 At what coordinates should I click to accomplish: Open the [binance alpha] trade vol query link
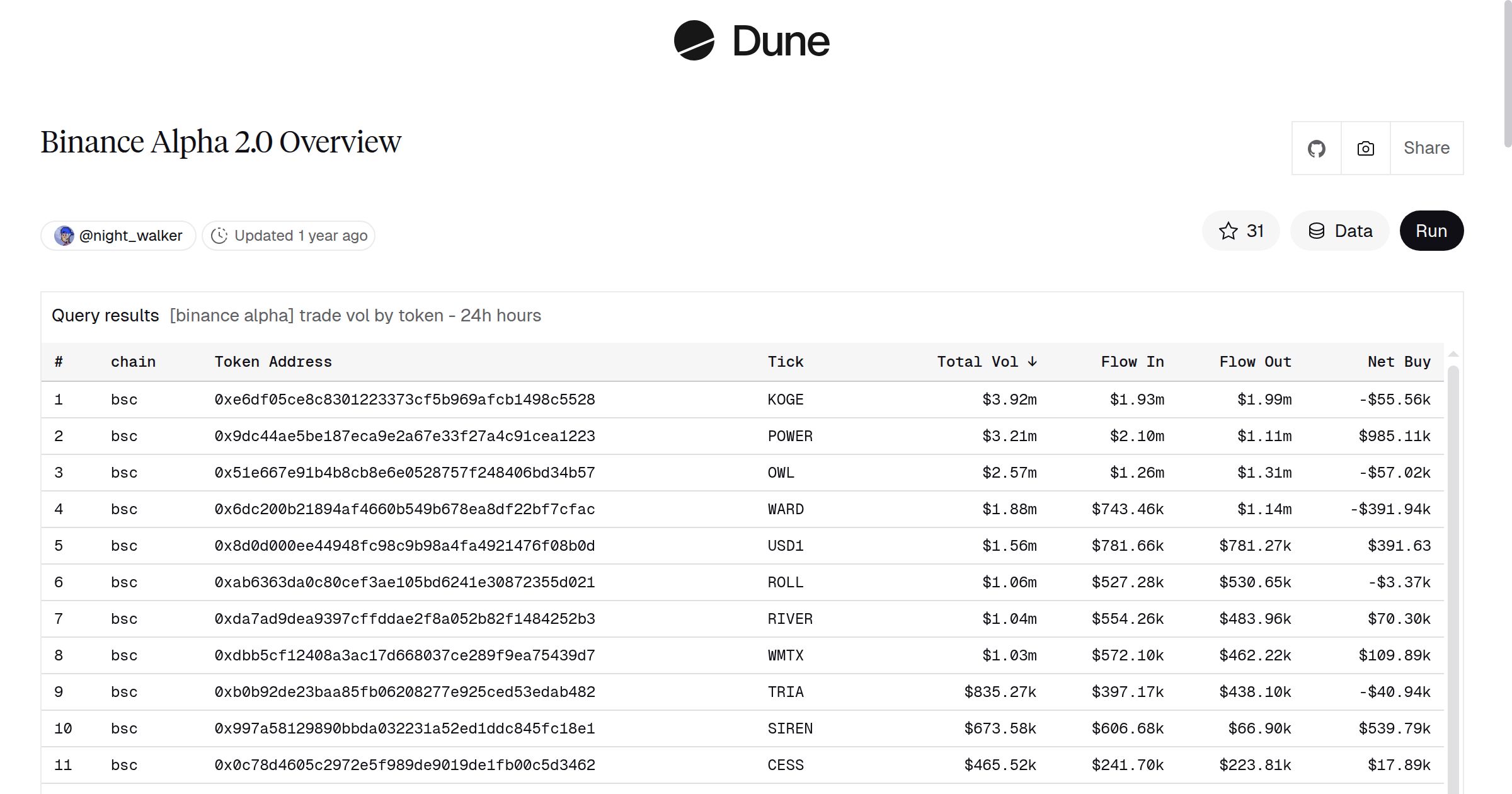tap(355, 315)
